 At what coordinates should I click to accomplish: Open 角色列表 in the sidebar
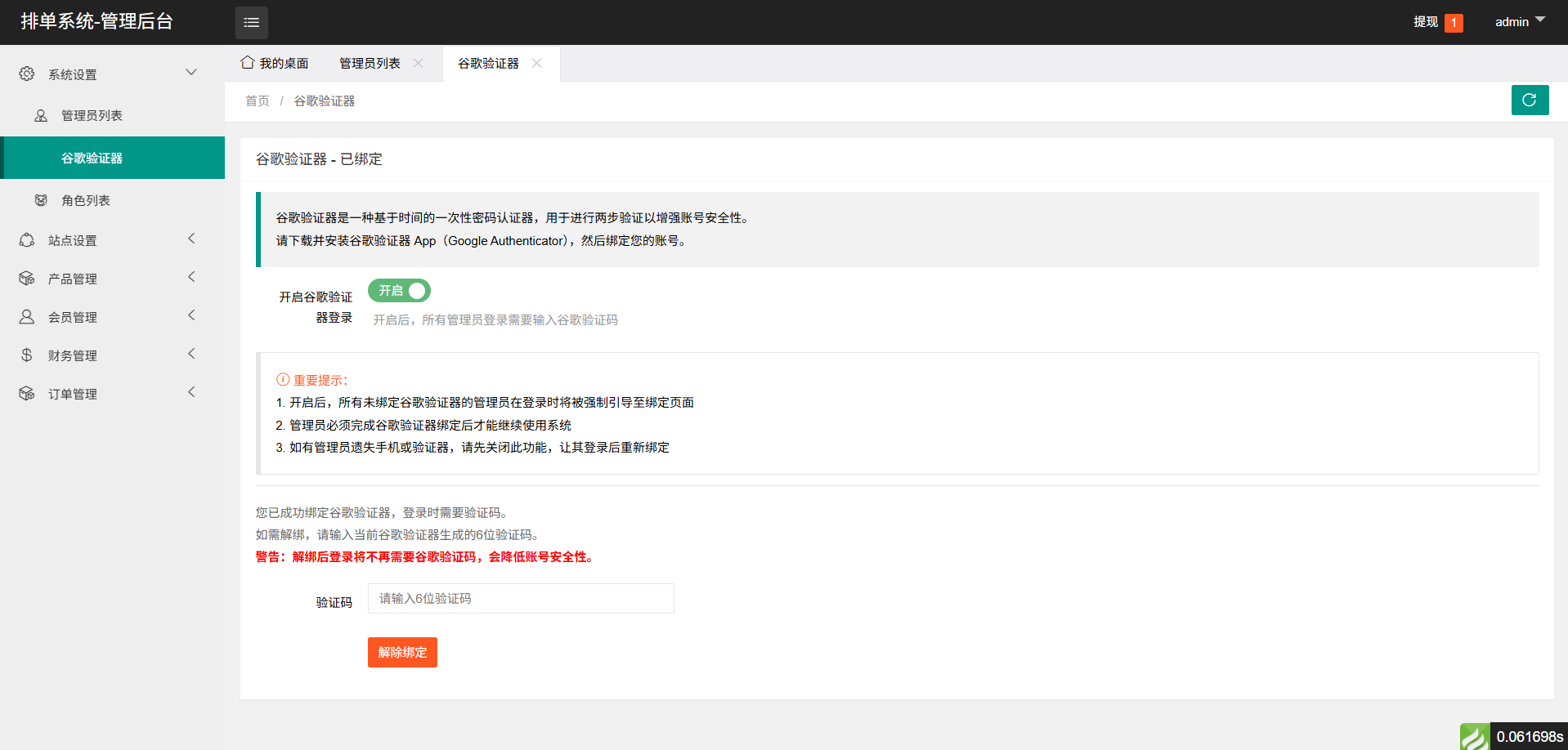coord(86,200)
